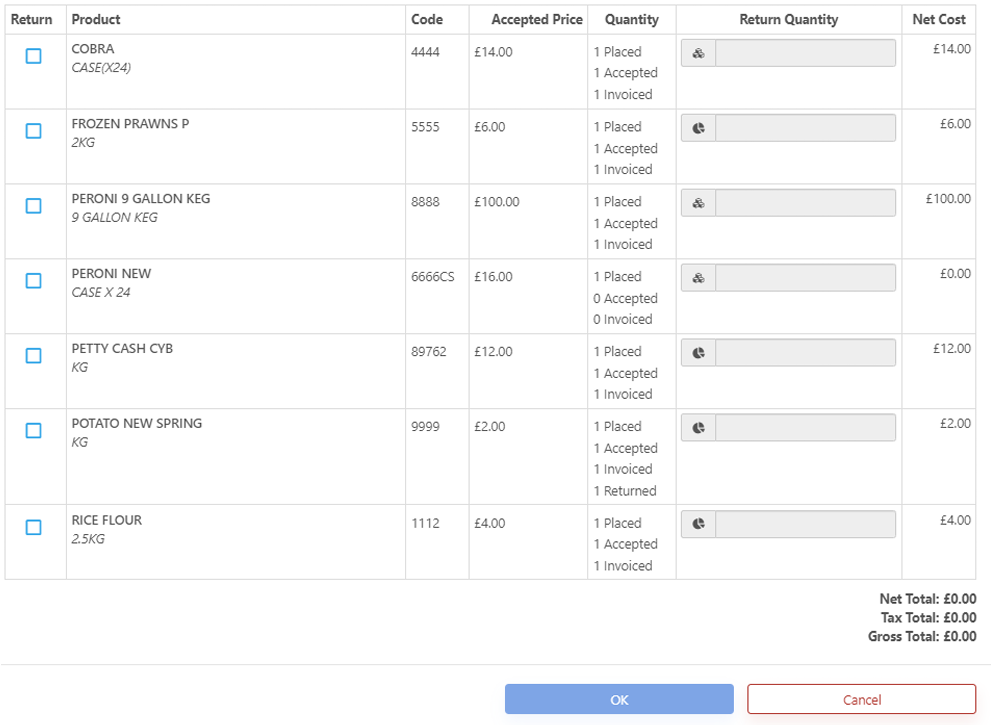
Task: Enable return for PERONI NEW
Action: pyautogui.click(x=33, y=281)
